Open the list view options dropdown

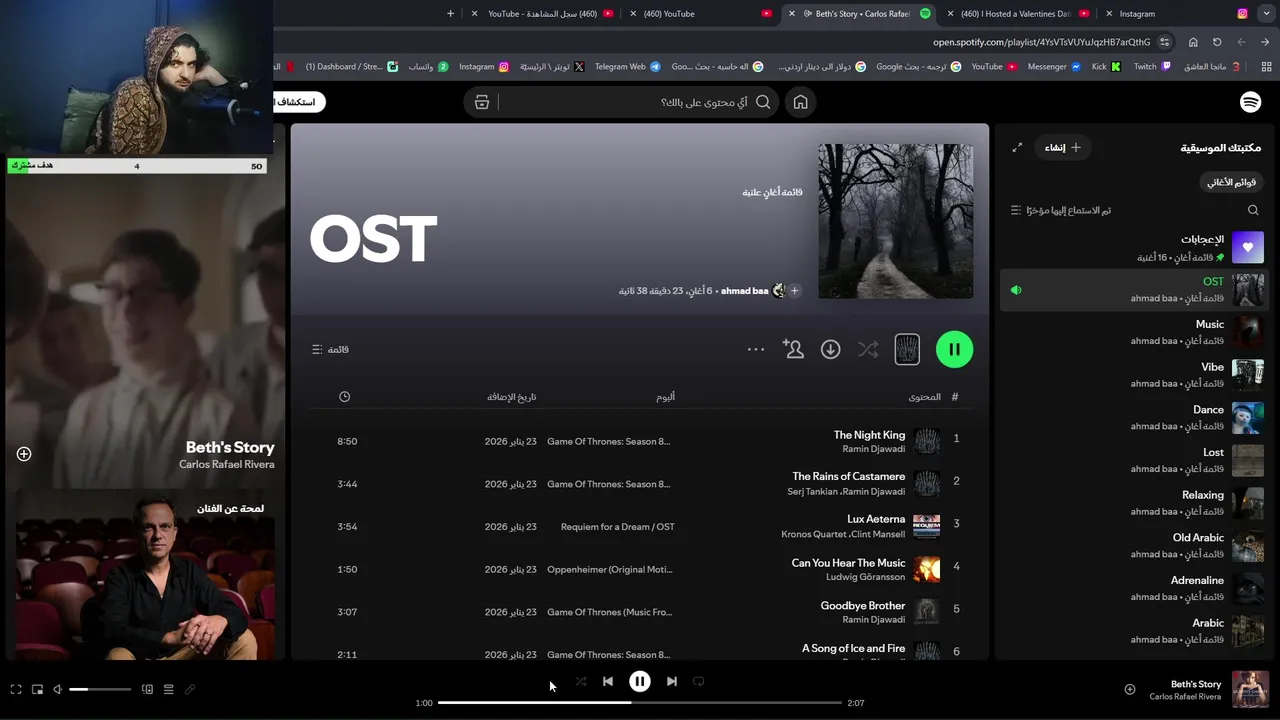330,349
